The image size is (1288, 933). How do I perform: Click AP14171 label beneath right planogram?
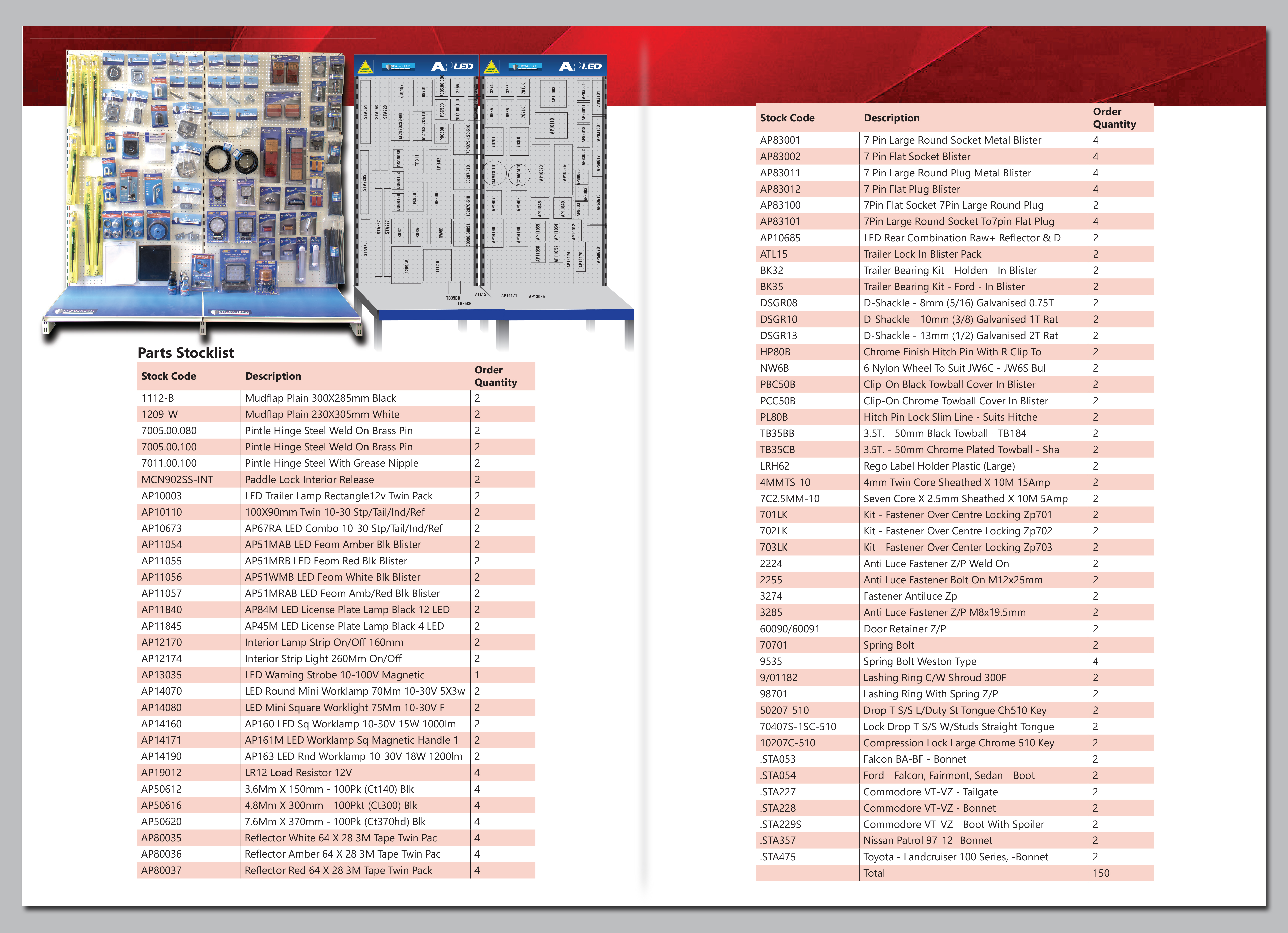pyautogui.click(x=509, y=295)
